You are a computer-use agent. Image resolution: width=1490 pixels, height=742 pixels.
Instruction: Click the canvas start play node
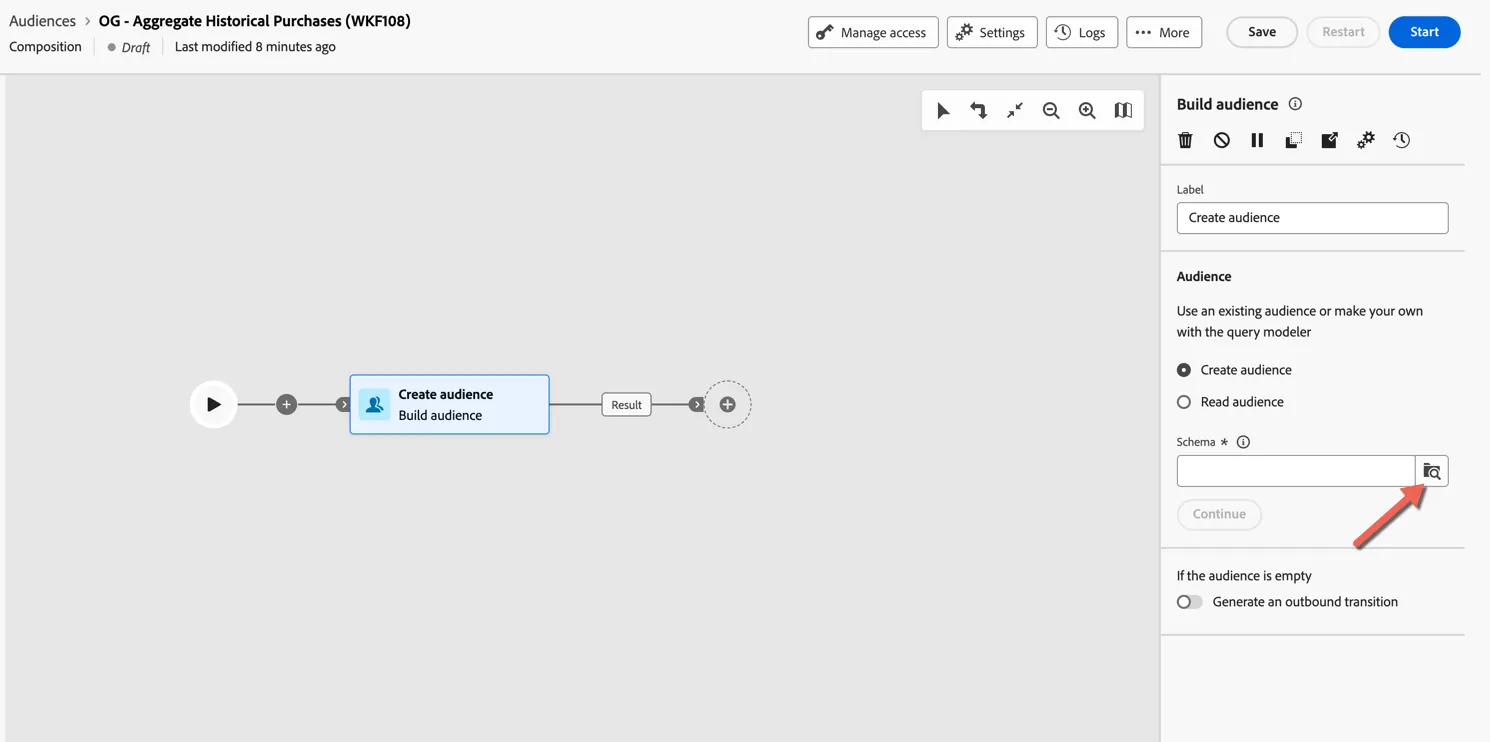click(213, 404)
